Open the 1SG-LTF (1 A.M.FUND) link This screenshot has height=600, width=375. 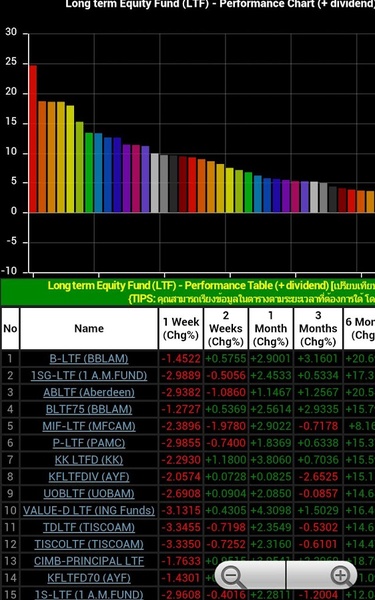89,375
